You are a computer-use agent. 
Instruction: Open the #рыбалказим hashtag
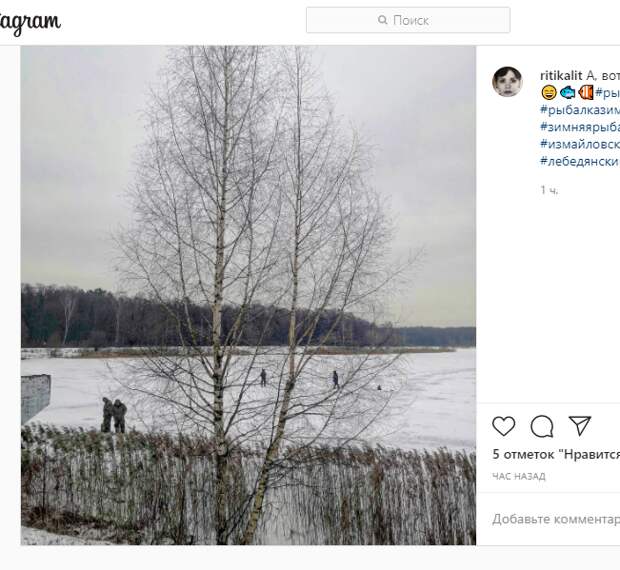point(580,110)
